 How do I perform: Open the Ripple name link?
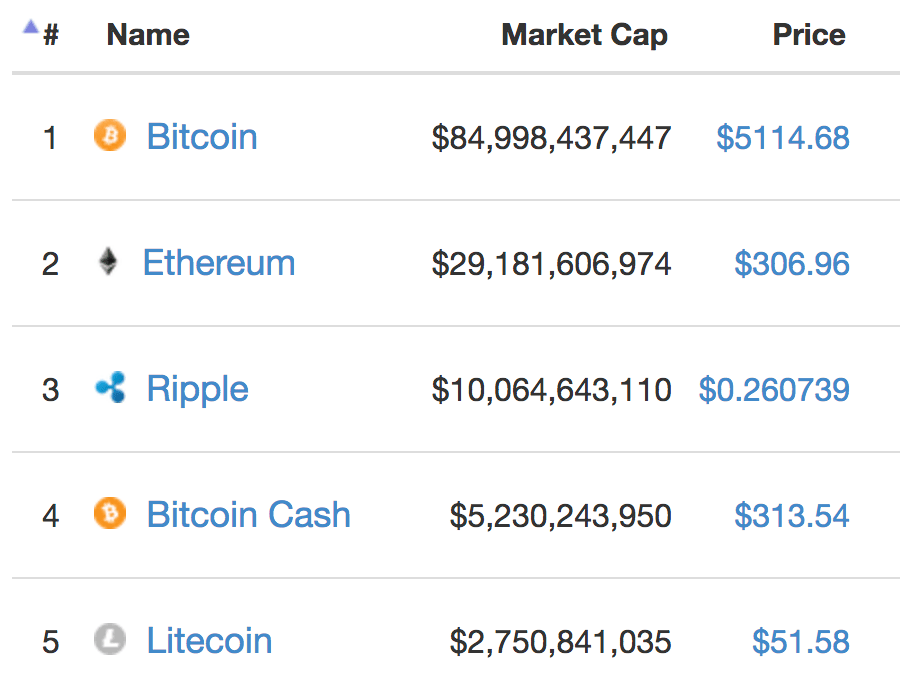[197, 390]
